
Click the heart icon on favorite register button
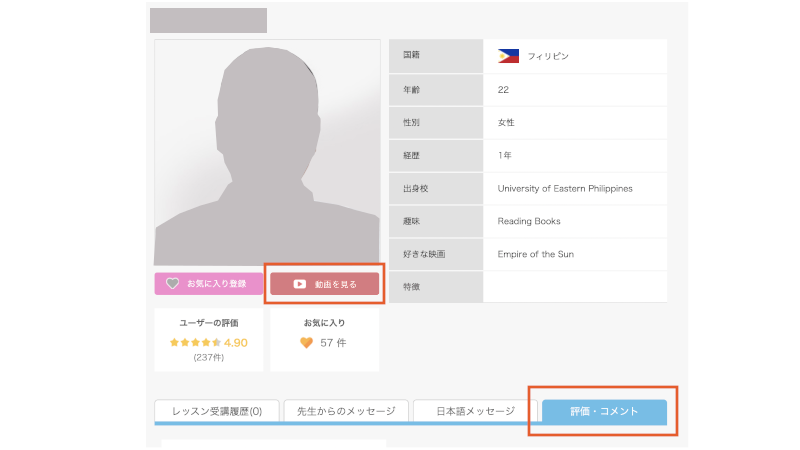[172, 283]
